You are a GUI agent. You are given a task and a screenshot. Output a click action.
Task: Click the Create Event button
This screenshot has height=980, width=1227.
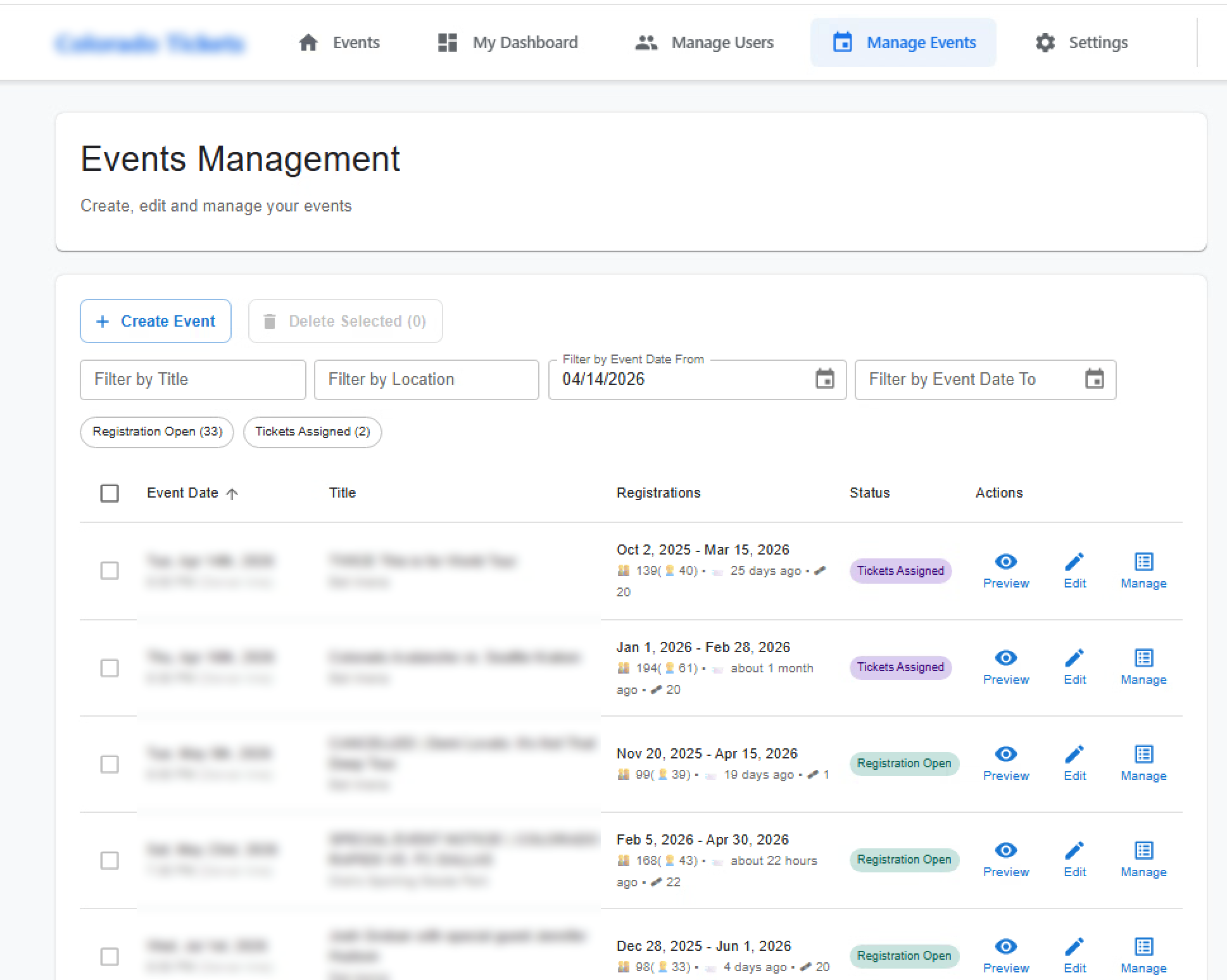(x=155, y=321)
